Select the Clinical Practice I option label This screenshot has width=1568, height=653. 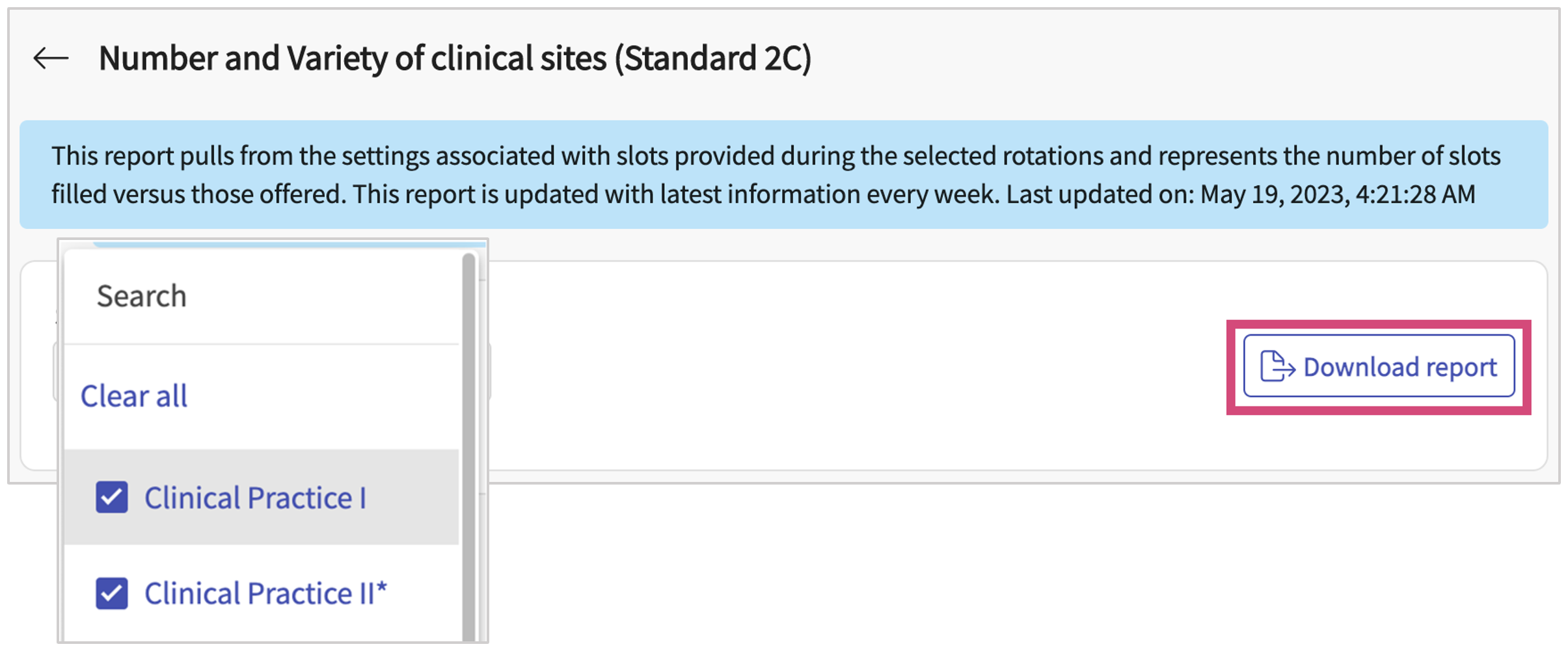click(255, 498)
